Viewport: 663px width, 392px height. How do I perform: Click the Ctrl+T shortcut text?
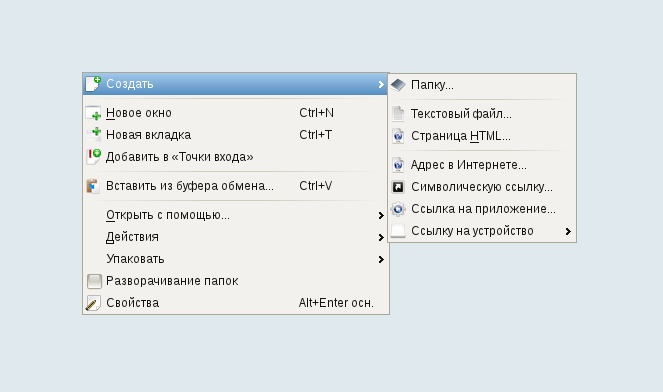(x=315, y=134)
